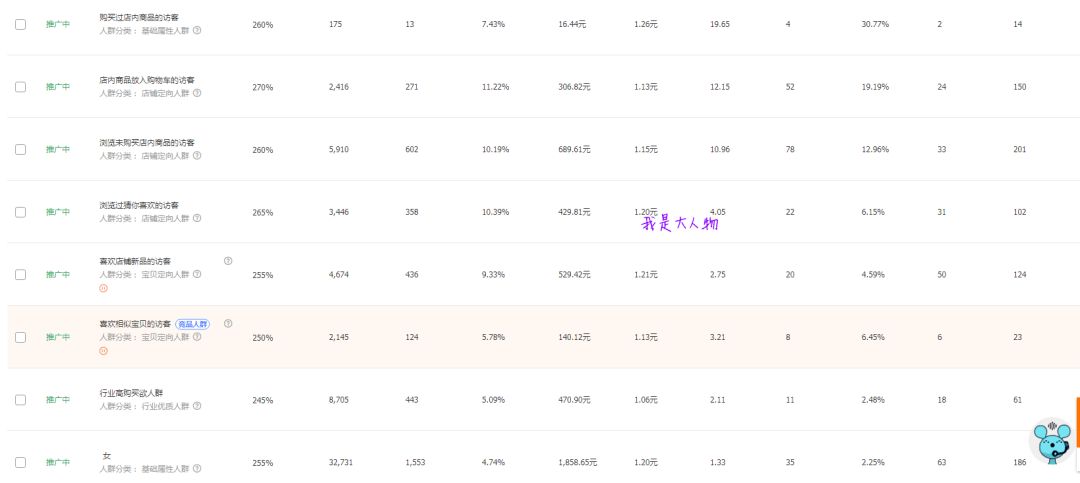Viewport: 1080px width, 483px height.
Task: Click 推广中 status in the 女 row
Action: click(58, 463)
